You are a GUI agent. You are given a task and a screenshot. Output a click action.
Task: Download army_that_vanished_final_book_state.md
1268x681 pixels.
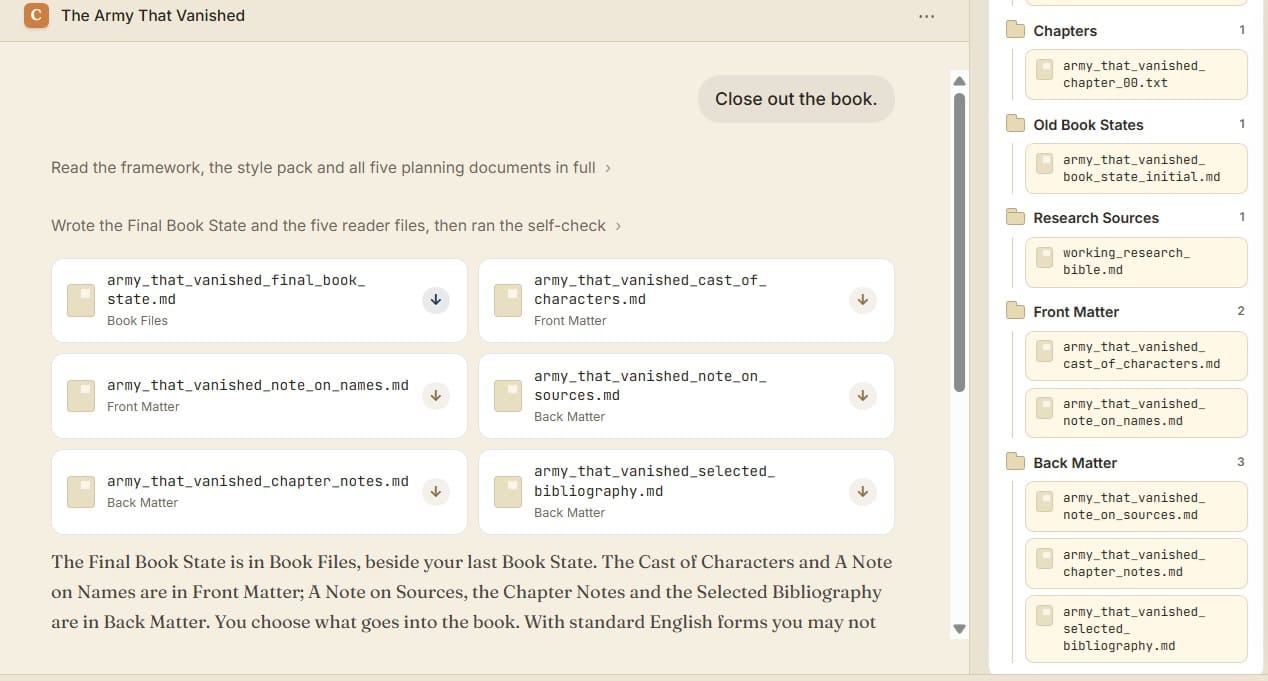[435, 300]
